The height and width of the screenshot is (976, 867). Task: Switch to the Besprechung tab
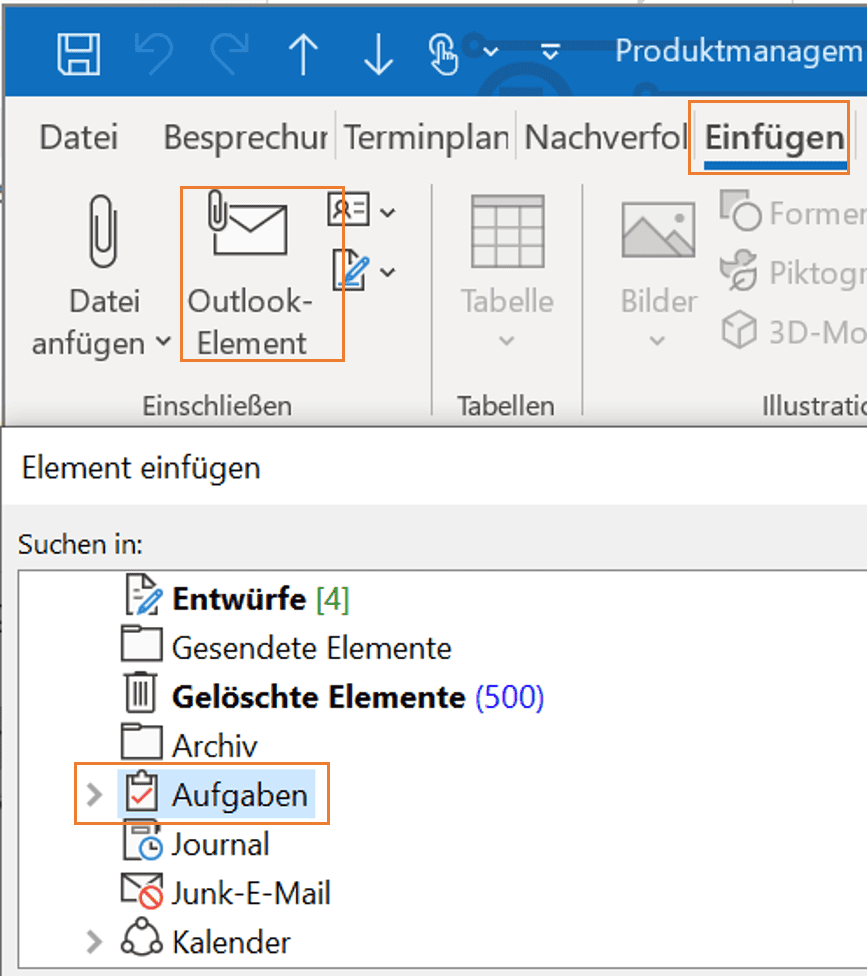245,137
